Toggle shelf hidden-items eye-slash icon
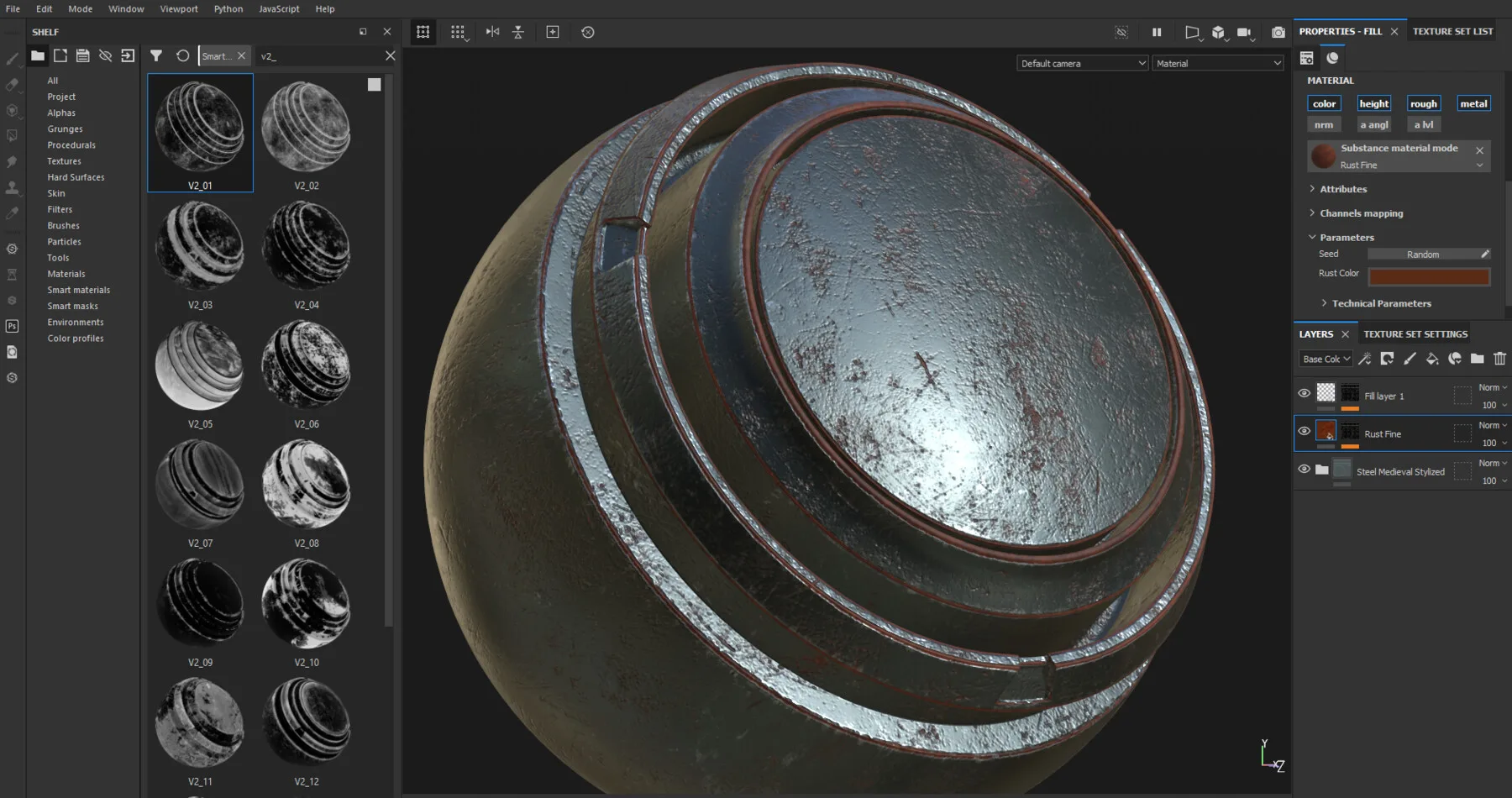This screenshot has height=798, width=1512. 105,55
